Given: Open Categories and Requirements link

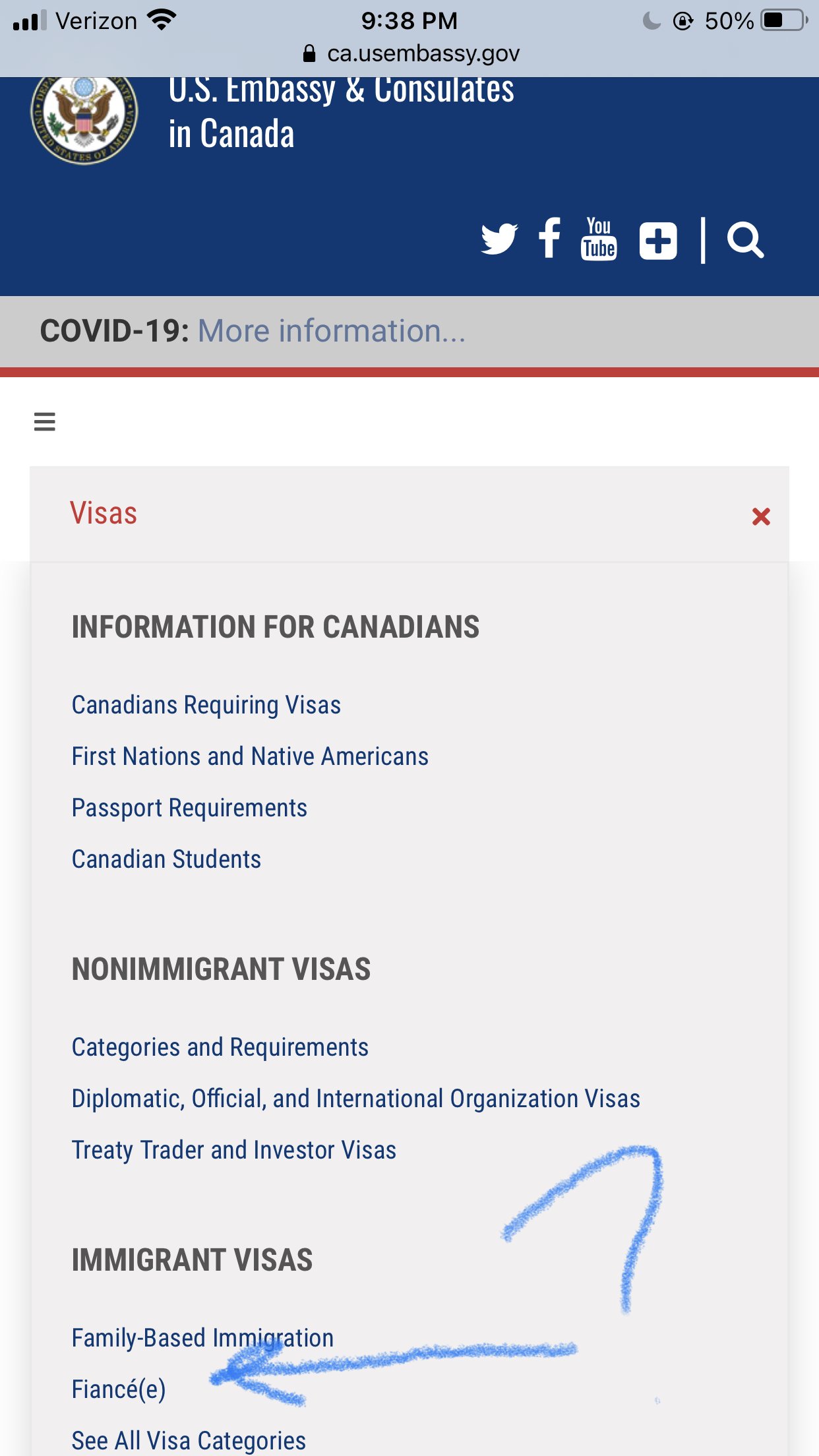Looking at the screenshot, I should pos(220,1047).
